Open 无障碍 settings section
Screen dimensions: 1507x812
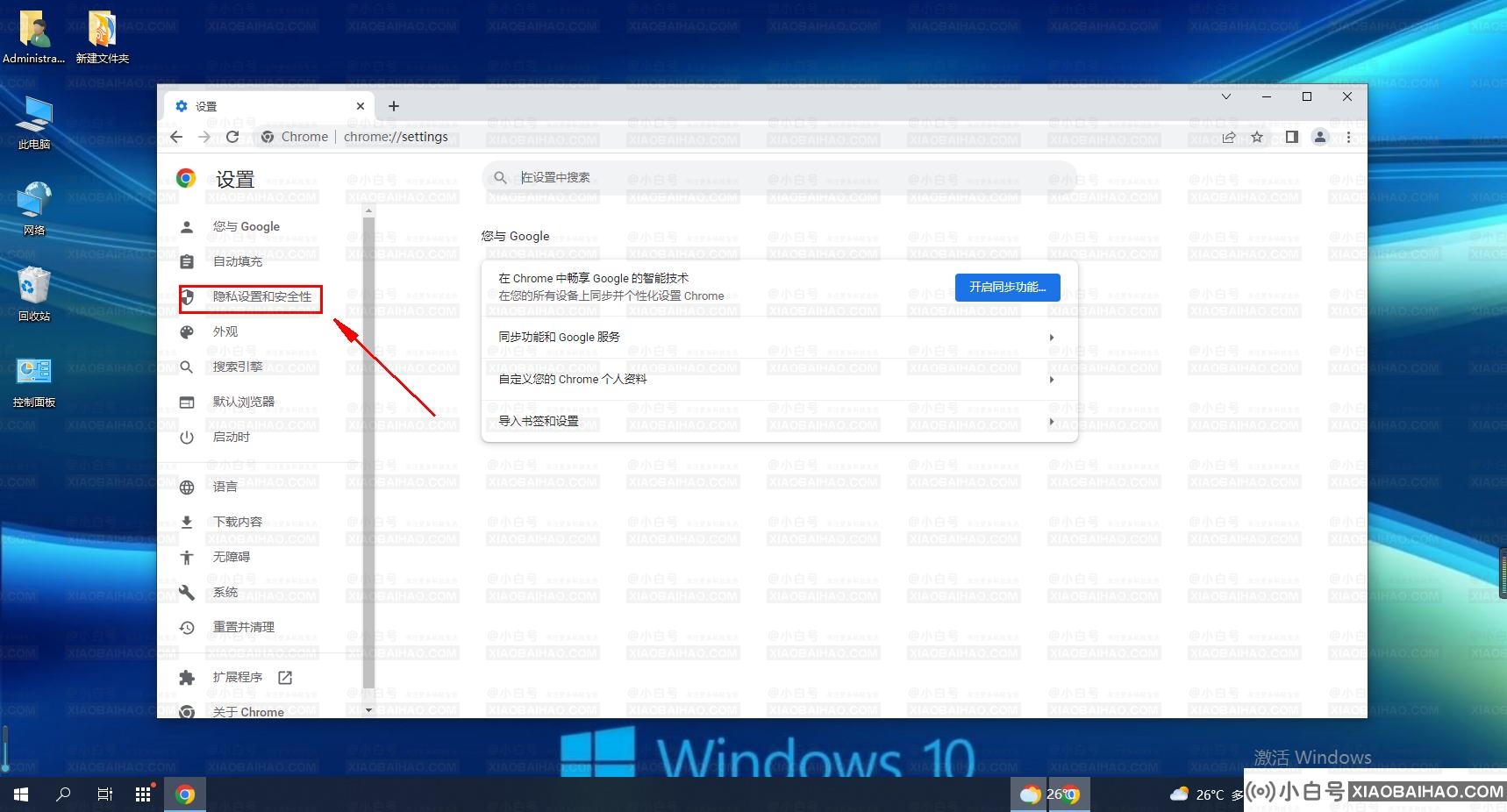click(232, 557)
